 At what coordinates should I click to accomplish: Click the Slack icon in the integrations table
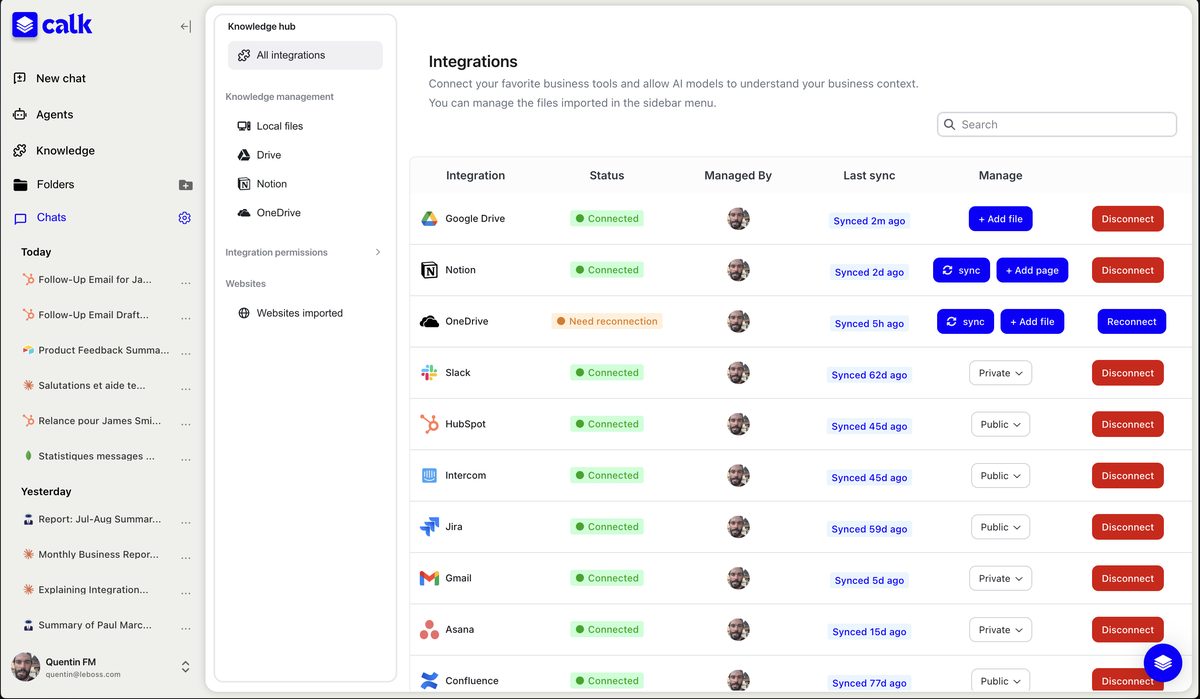(428, 372)
